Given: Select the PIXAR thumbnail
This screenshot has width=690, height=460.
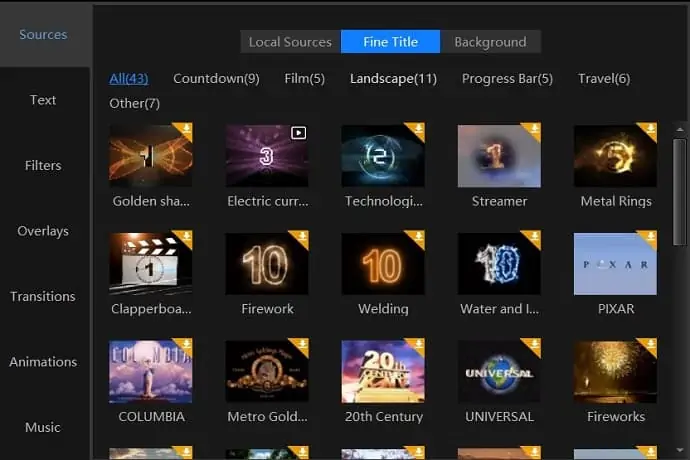Looking at the screenshot, I should (615, 264).
